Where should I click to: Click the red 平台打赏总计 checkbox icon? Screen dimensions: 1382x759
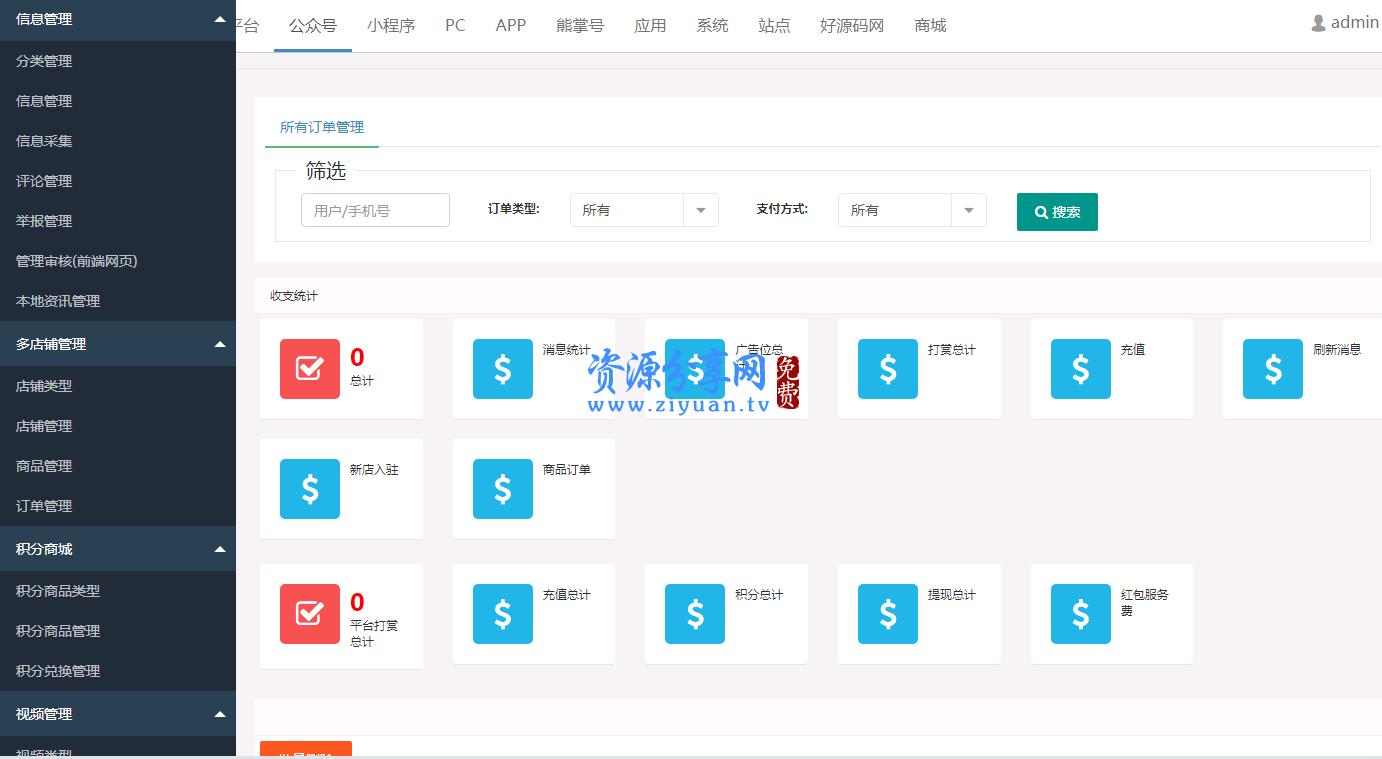click(310, 614)
